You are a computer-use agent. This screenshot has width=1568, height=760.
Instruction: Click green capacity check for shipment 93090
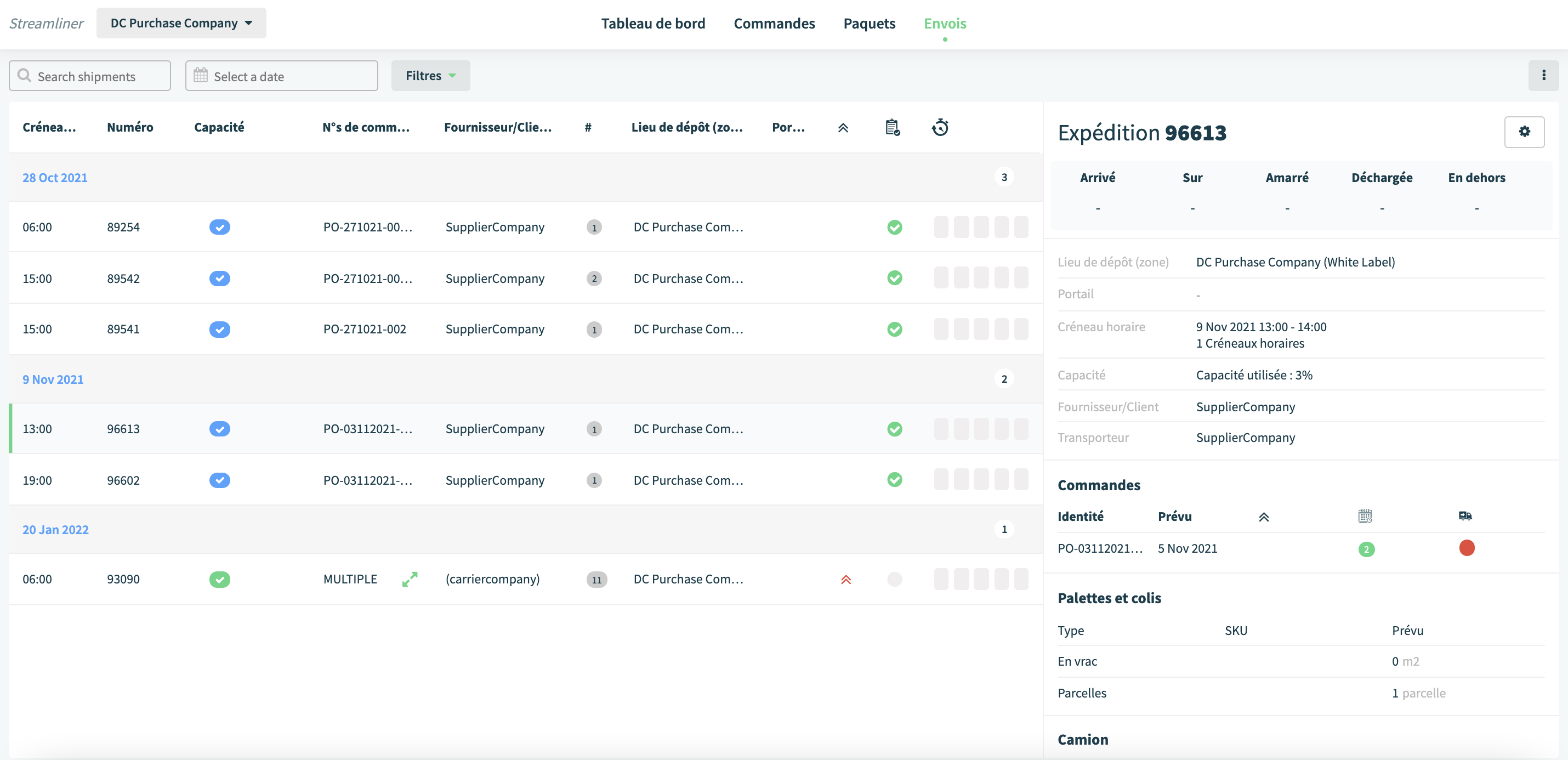pos(219,579)
